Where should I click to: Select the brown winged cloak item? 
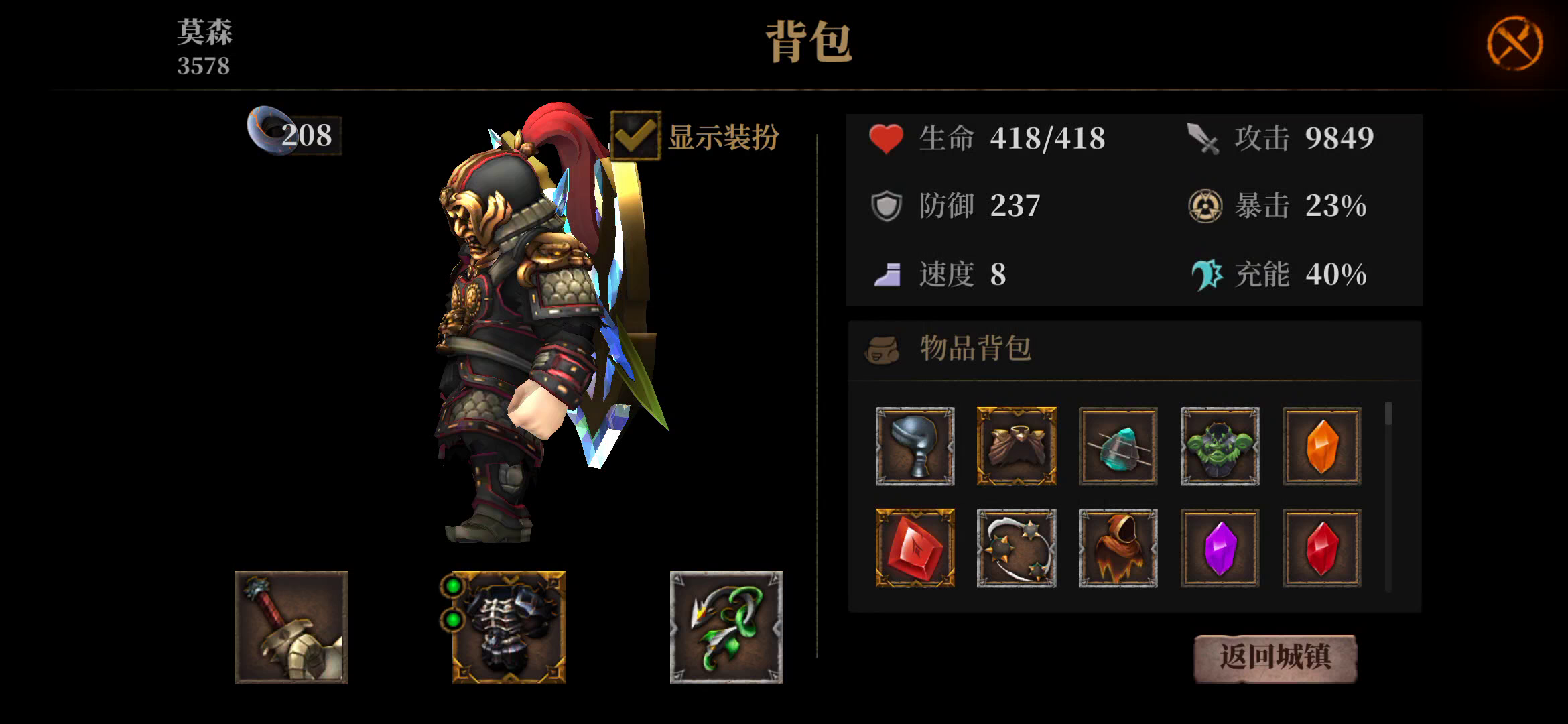tap(1017, 446)
